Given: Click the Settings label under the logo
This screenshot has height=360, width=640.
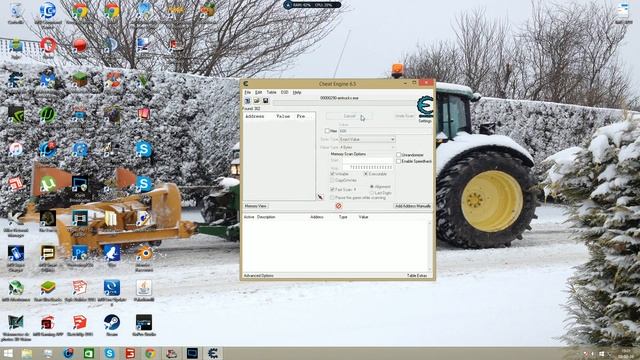Looking at the screenshot, I should coord(425,121).
